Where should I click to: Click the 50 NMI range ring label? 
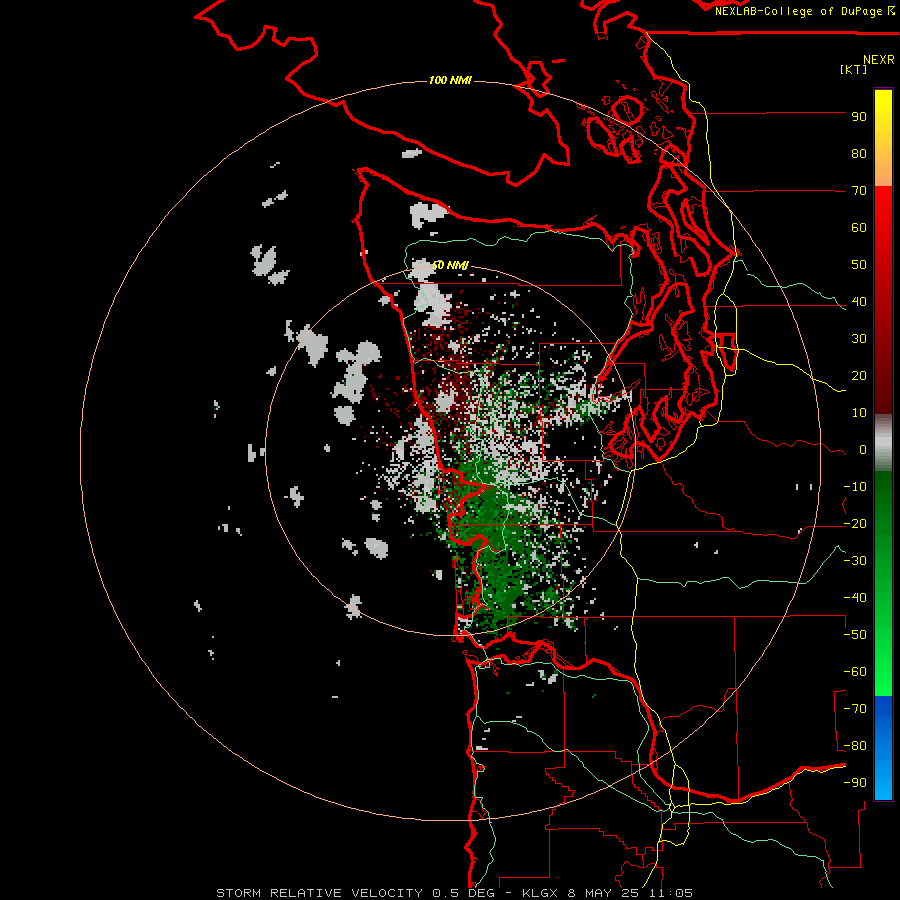click(450, 265)
